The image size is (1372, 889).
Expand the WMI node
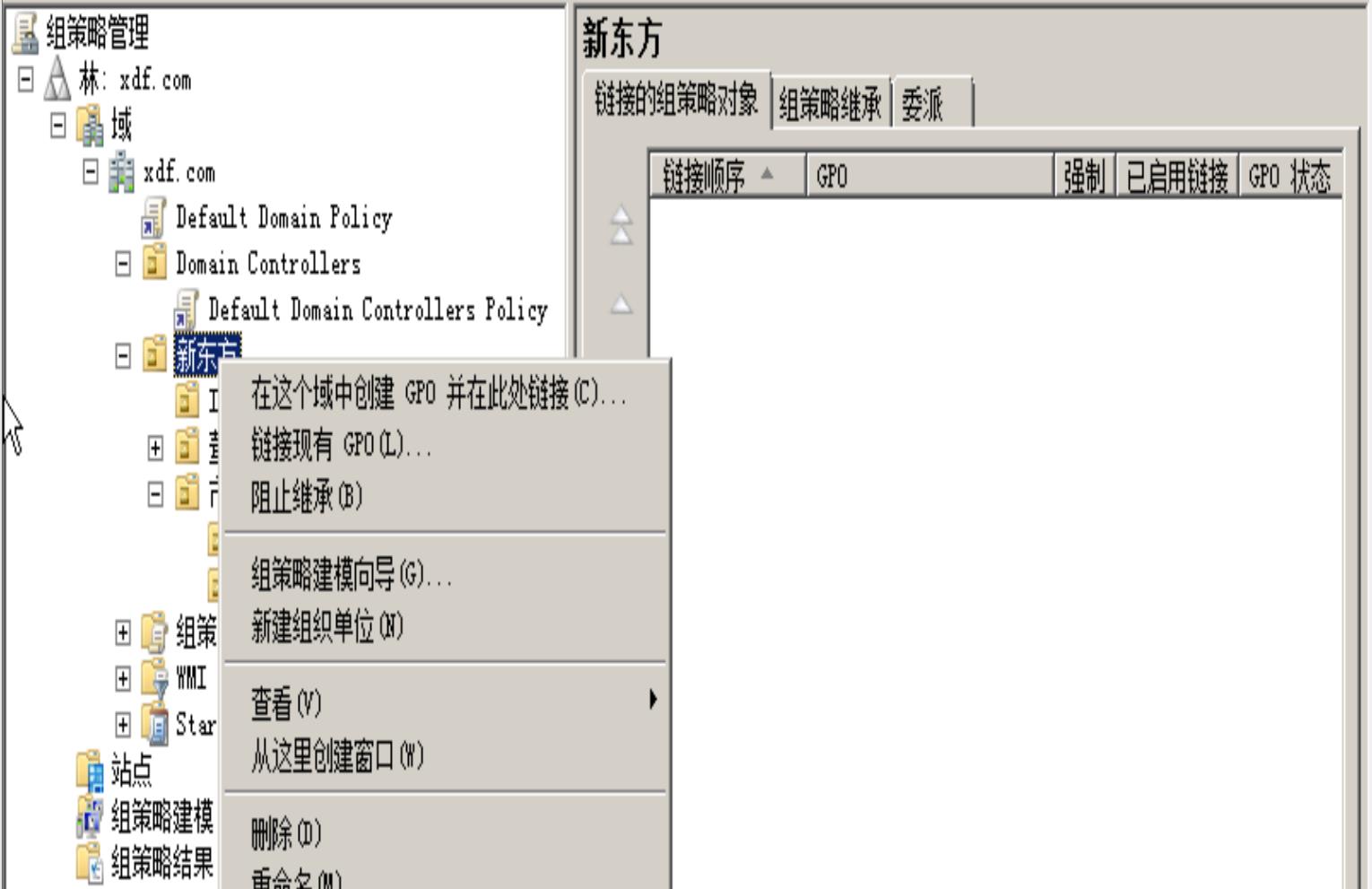[123, 678]
